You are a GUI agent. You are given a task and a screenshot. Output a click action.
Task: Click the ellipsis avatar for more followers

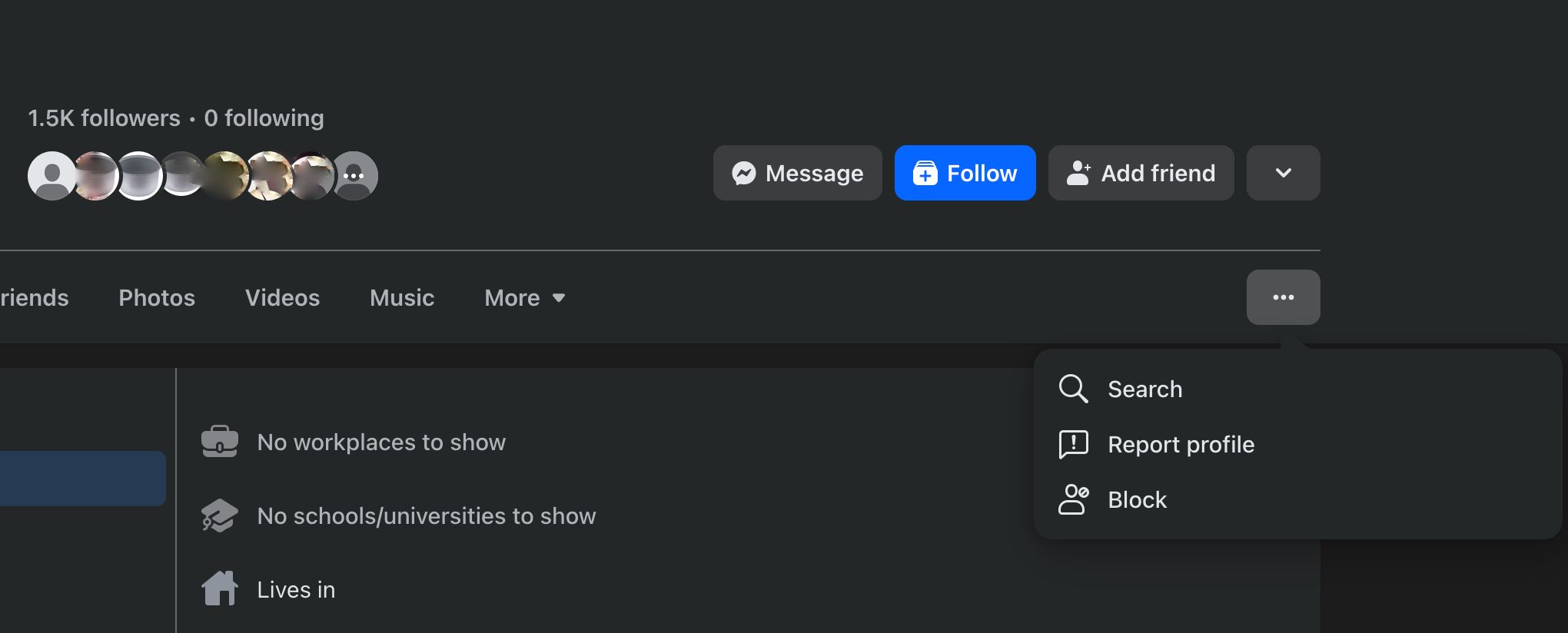coord(354,176)
